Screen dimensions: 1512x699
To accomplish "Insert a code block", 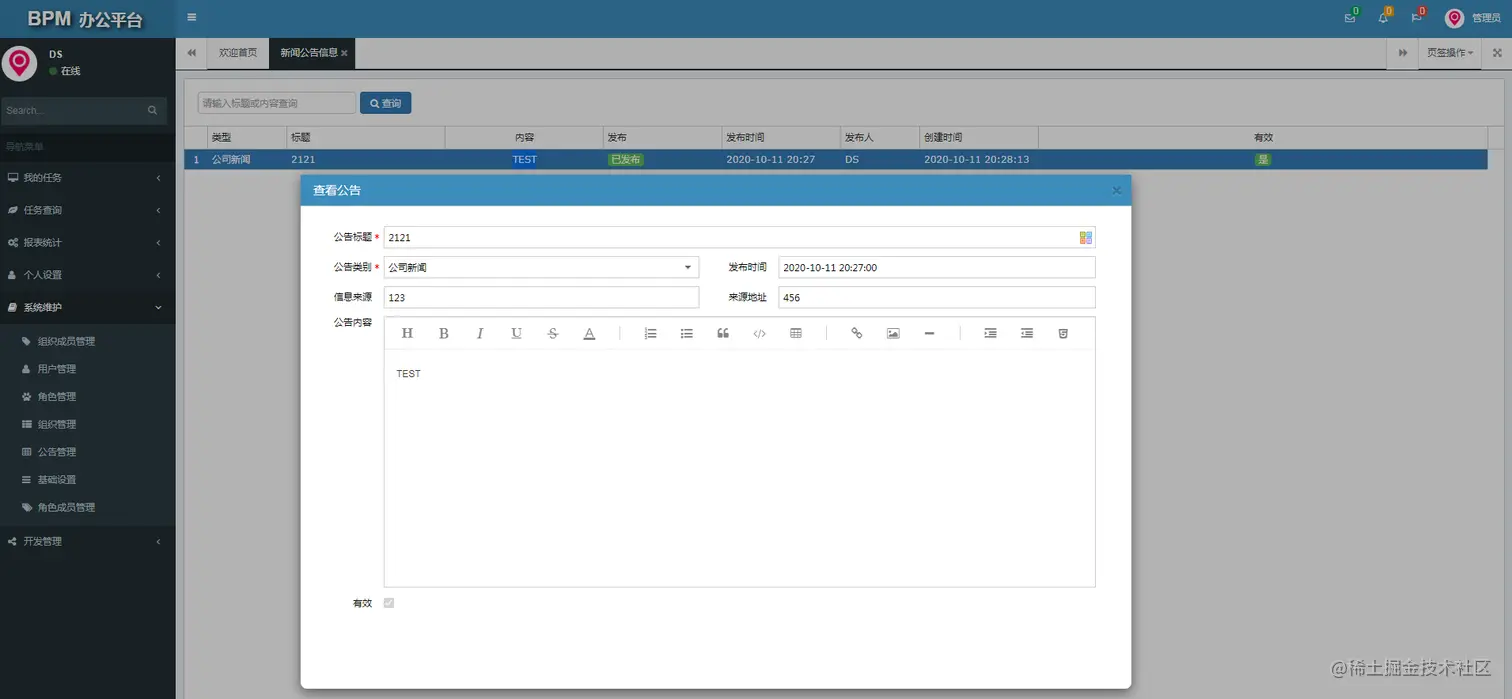I will pos(759,333).
